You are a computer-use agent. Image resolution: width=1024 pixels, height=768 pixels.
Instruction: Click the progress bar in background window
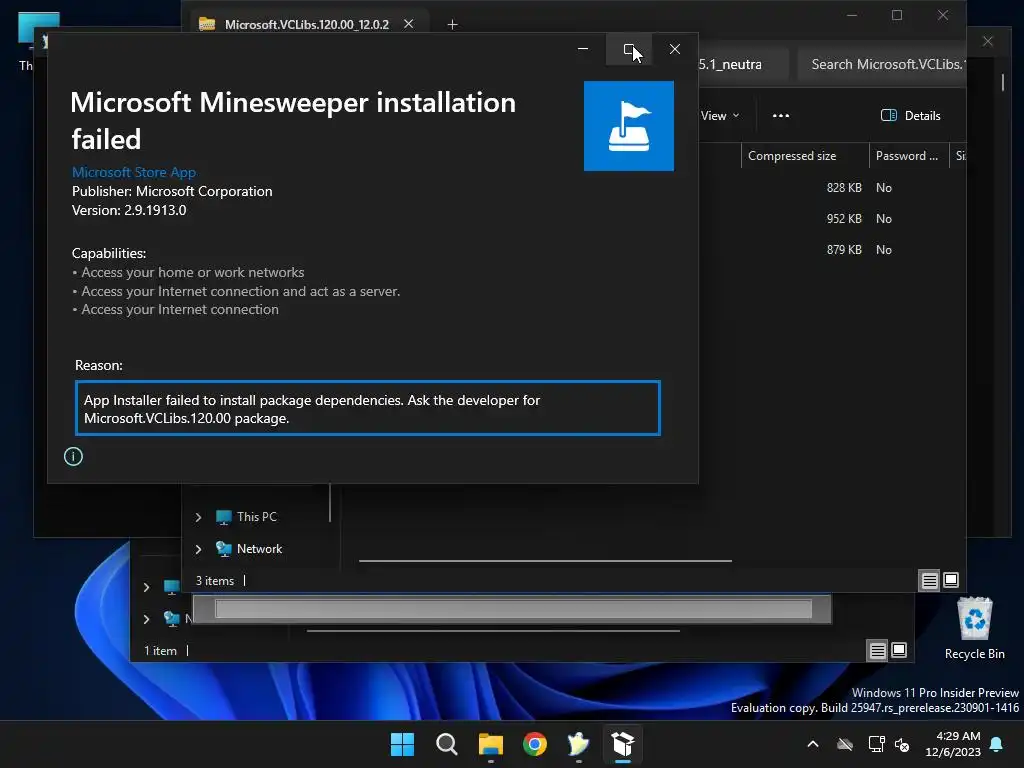coord(513,609)
